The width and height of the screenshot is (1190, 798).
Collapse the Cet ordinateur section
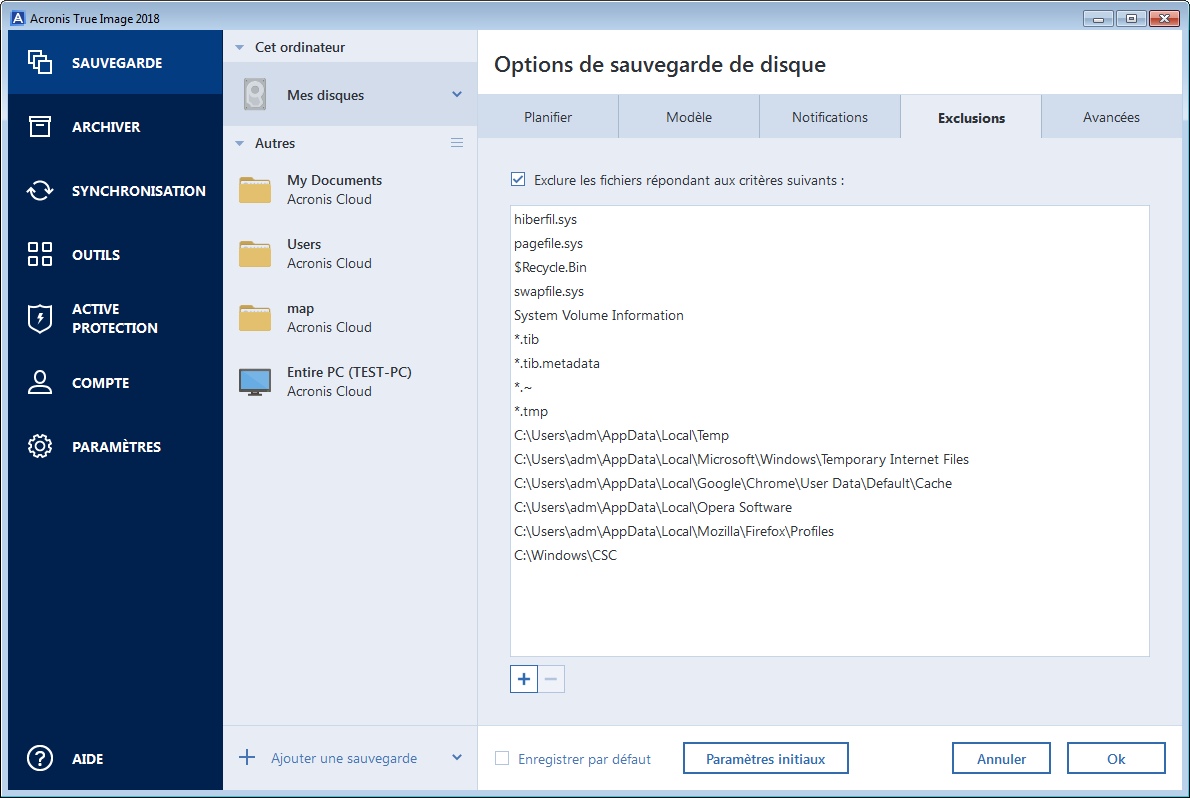(x=240, y=47)
